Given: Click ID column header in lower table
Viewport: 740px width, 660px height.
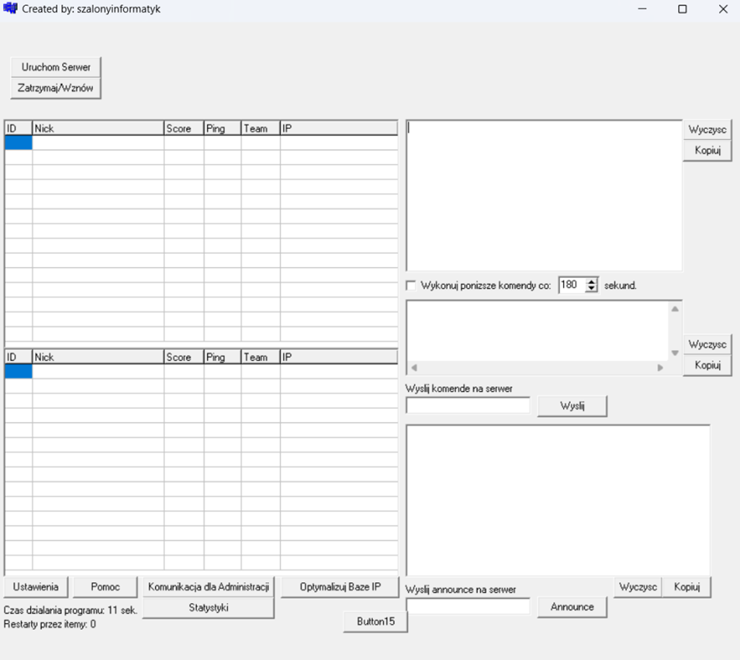Looking at the screenshot, I should (18, 357).
